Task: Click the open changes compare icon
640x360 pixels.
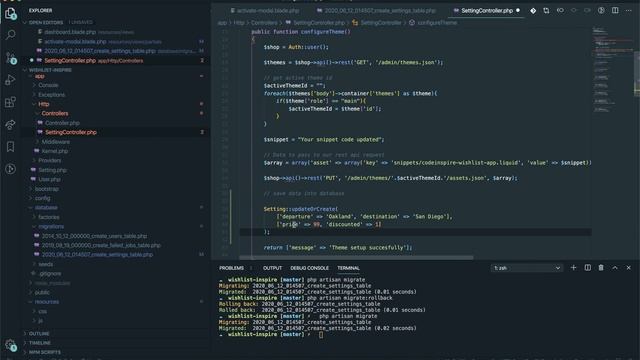Action: (546, 11)
